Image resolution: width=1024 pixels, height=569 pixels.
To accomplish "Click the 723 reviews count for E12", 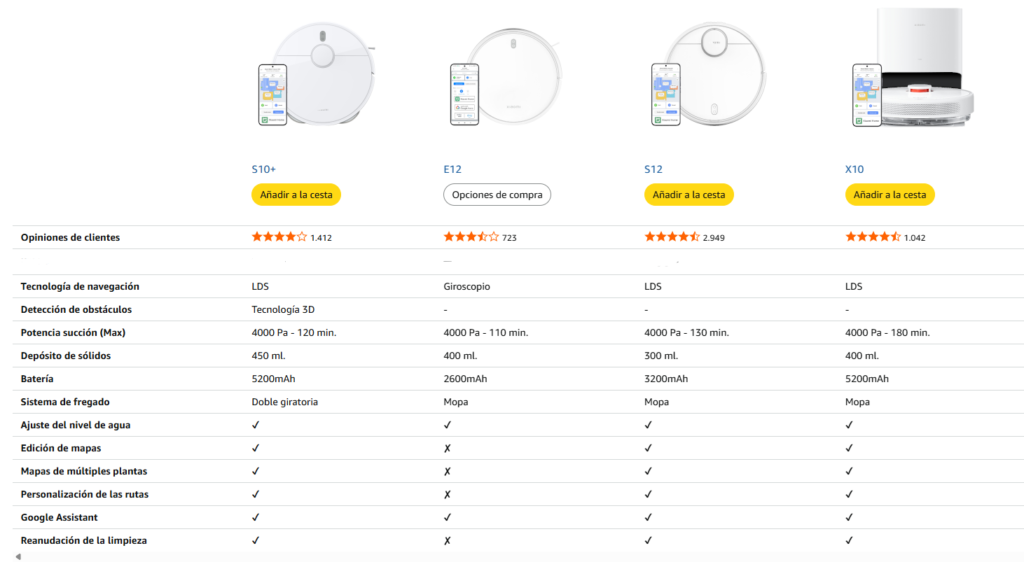I will click(509, 238).
